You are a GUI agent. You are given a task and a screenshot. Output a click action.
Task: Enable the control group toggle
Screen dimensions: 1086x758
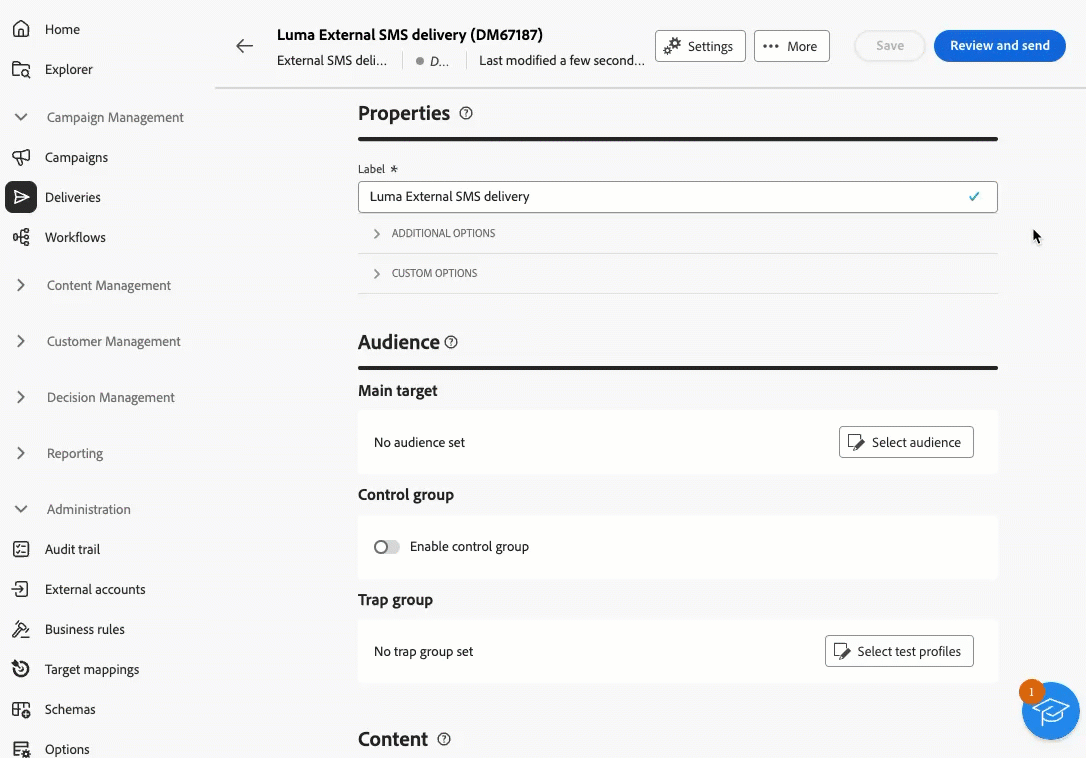point(386,547)
